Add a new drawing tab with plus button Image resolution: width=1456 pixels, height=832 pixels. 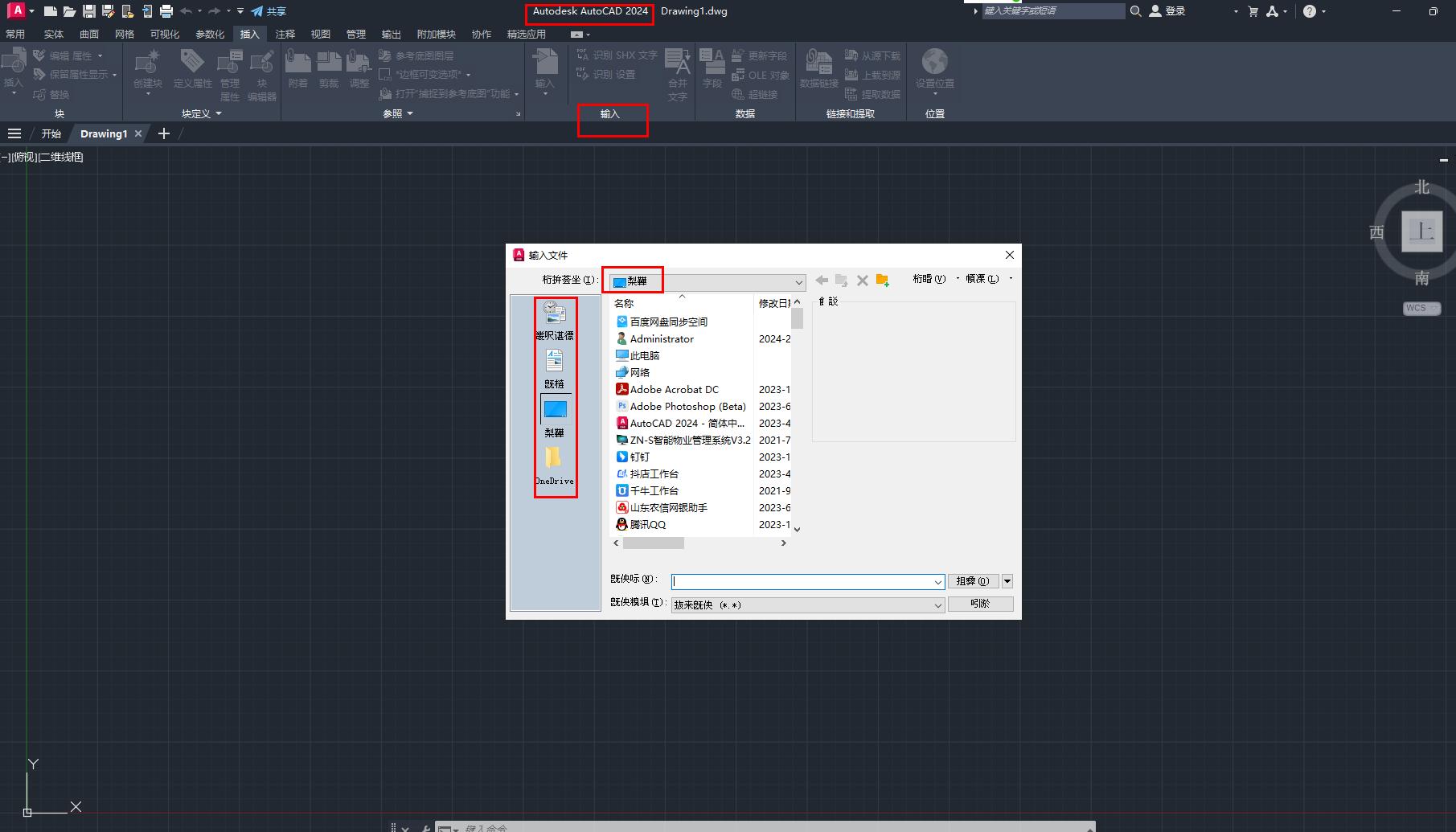coord(164,133)
